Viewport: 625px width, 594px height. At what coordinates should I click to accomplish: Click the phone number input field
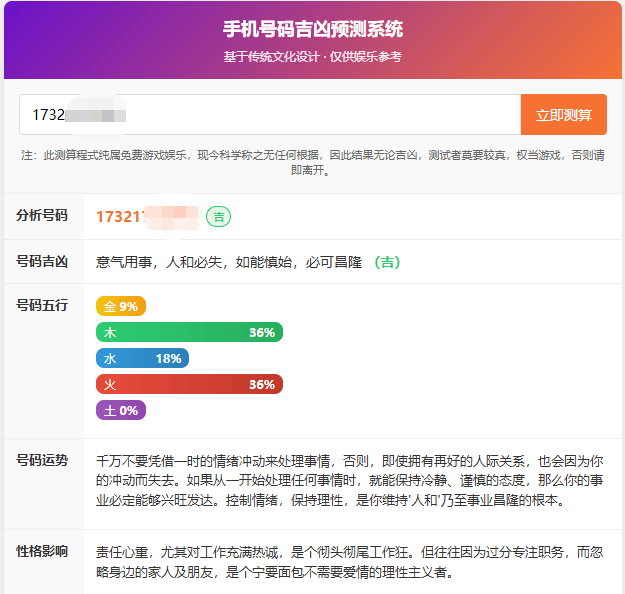point(270,114)
